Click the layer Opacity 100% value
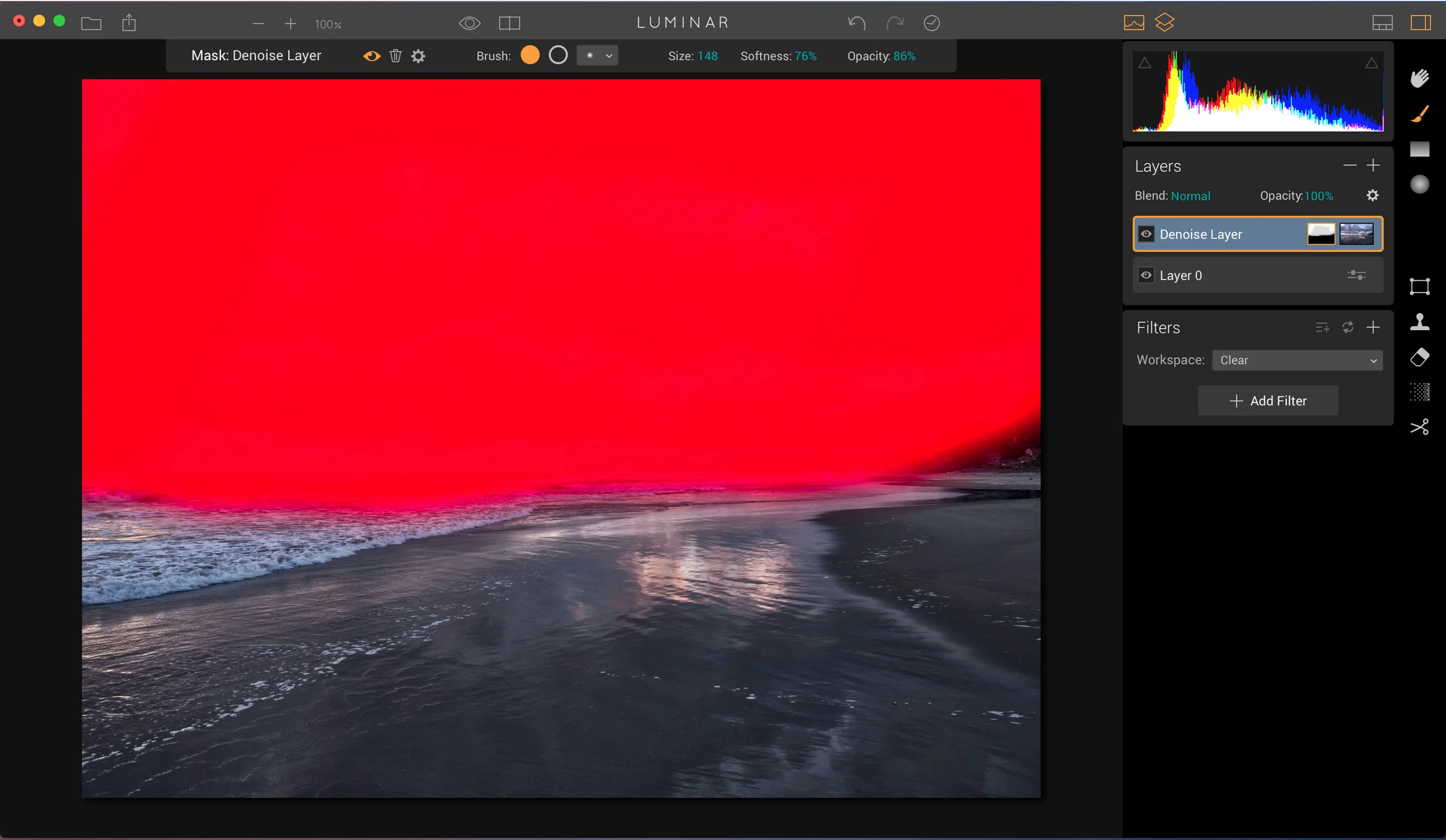This screenshot has height=840, width=1446. (1319, 196)
